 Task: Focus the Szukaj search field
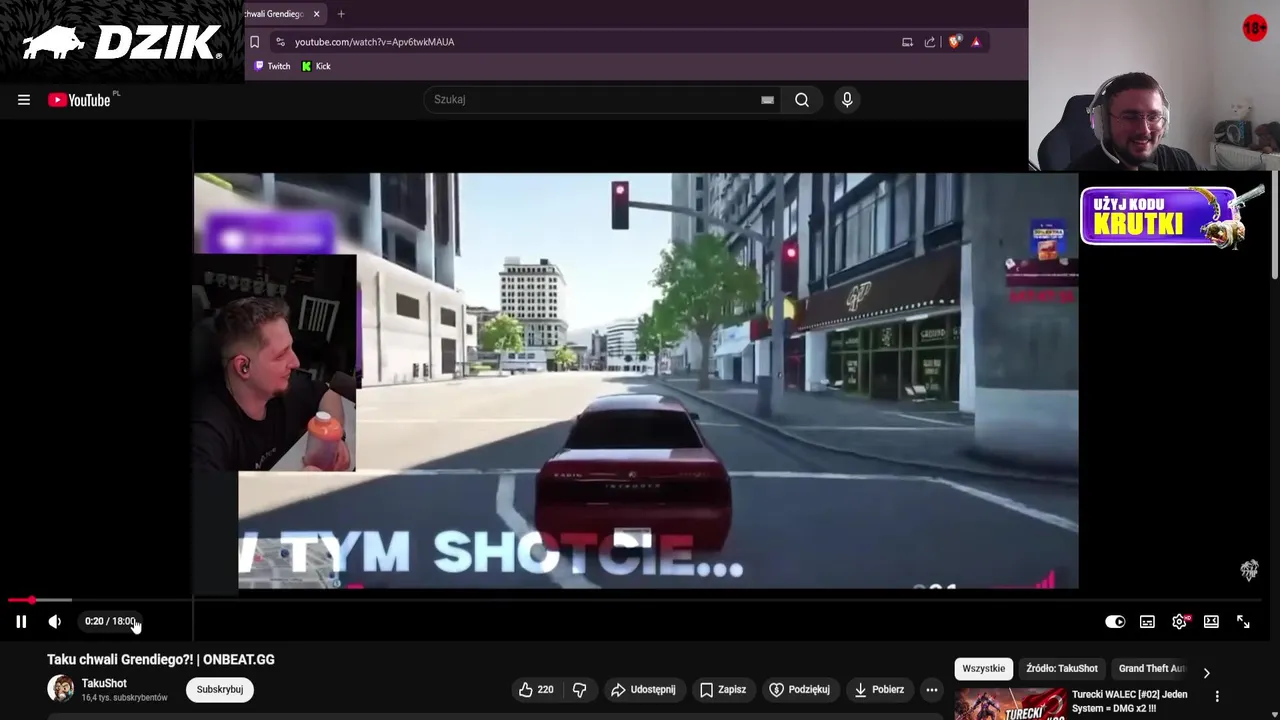click(595, 100)
